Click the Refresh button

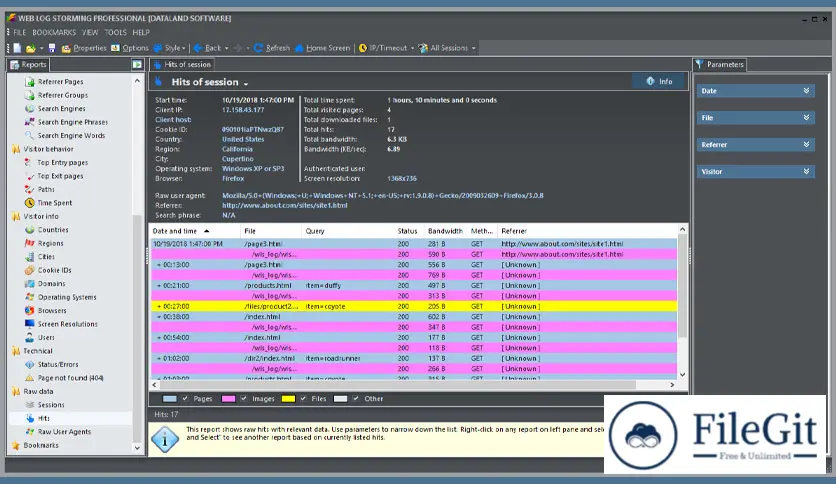pyautogui.click(x=272, y=48)
